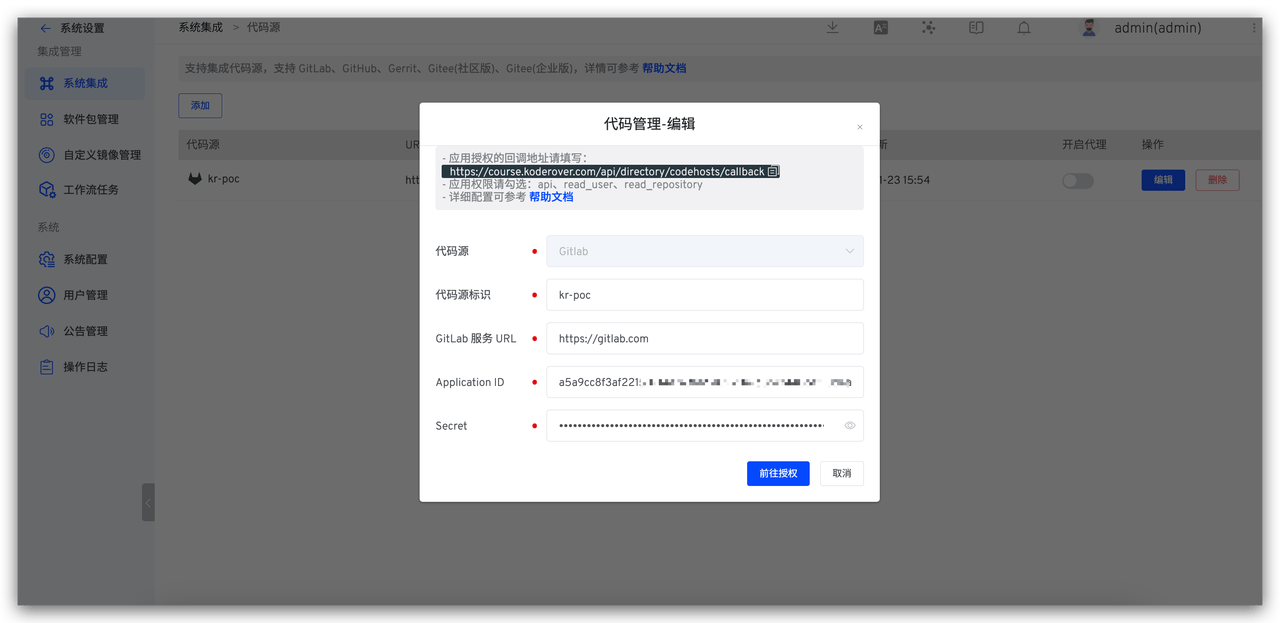Screen dimensions: 1280x623
Task: Click the 前往授权 button
Action: point(778,473)
